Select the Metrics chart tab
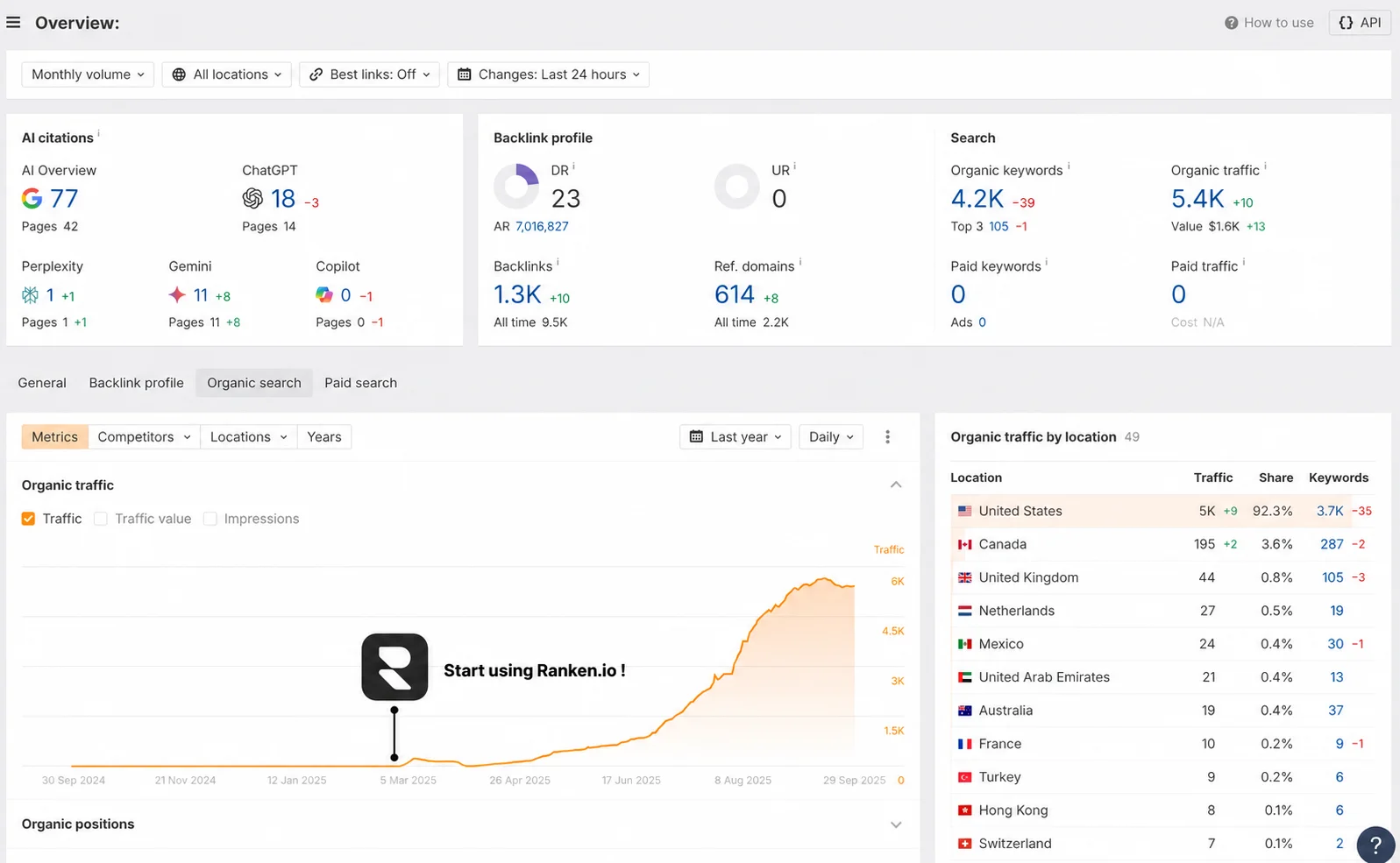This screenshot has height=863, width=1400. 54,436
